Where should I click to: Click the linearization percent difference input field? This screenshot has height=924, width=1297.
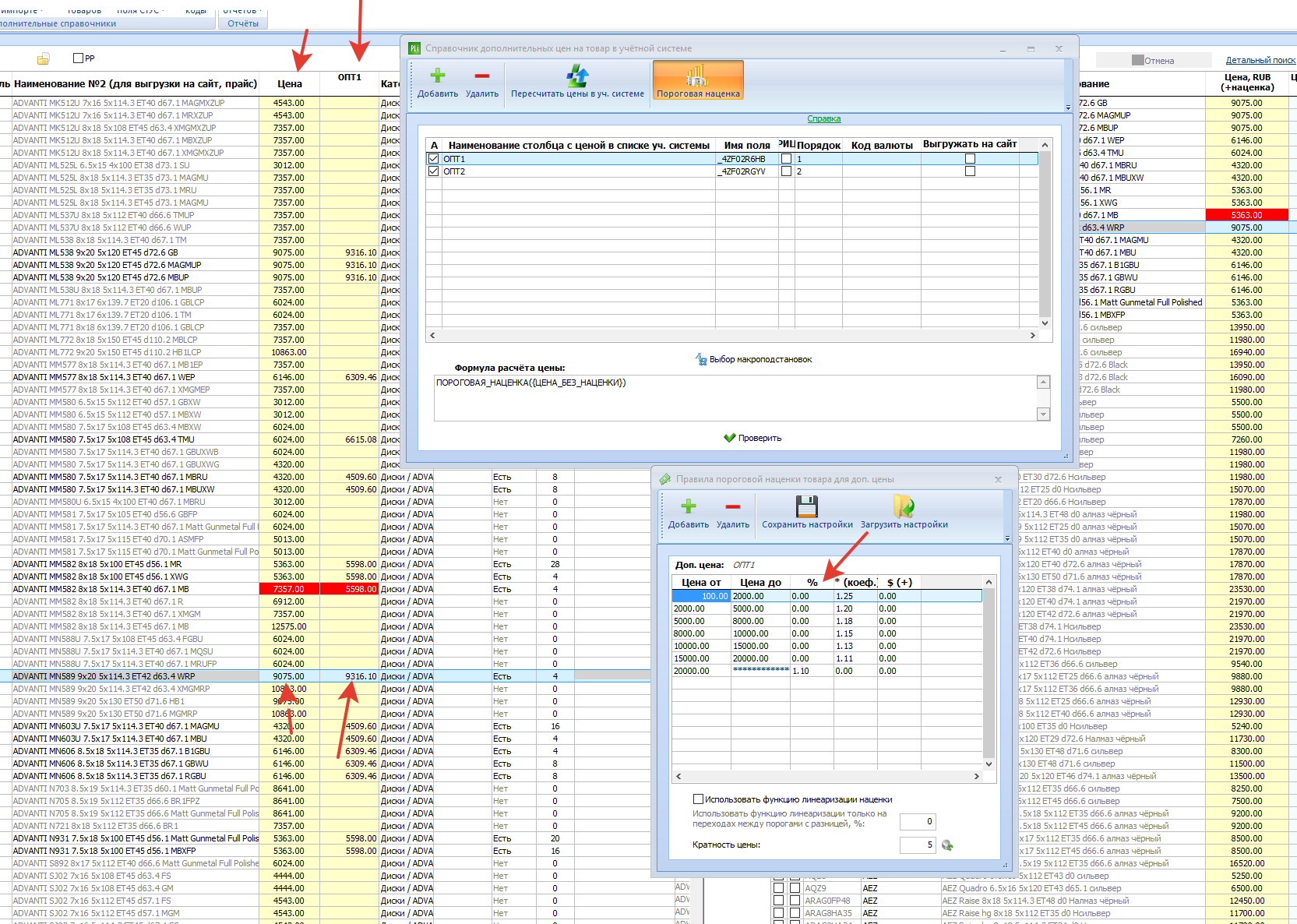[918, 821]
